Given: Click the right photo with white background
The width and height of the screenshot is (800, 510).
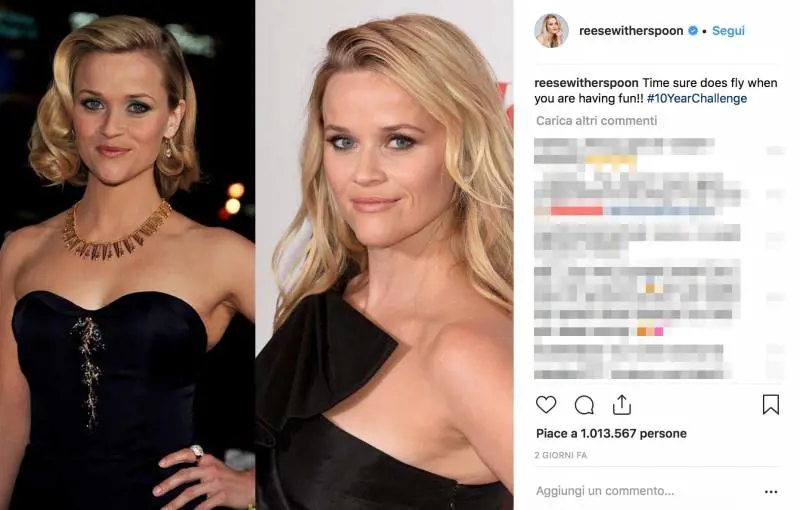Looking at the screenshot, I should click(x=384, y=255).
